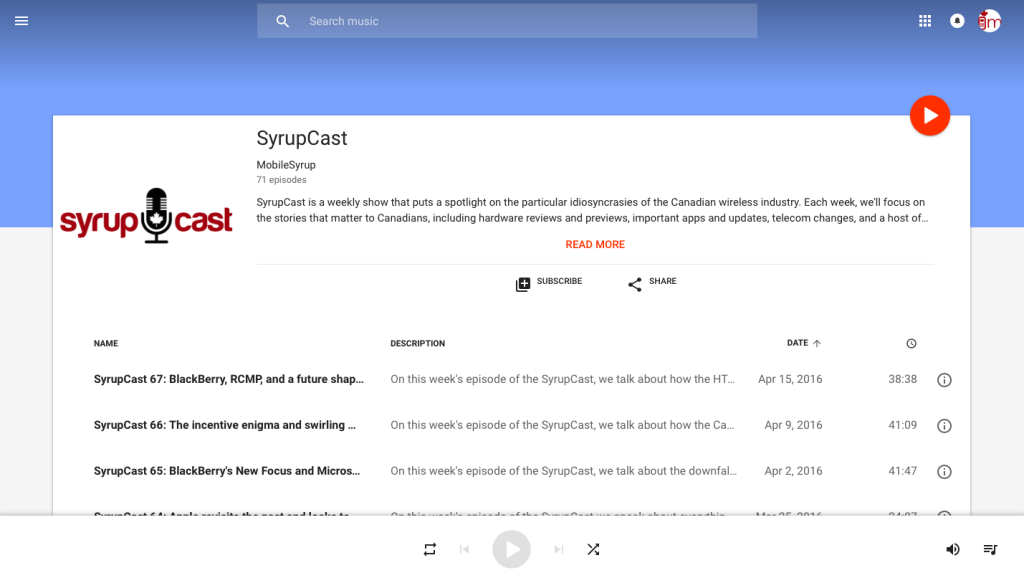This screenshot has height=578, width=1024.
Task: Open the notifications bell
Action: coord(957,21)
